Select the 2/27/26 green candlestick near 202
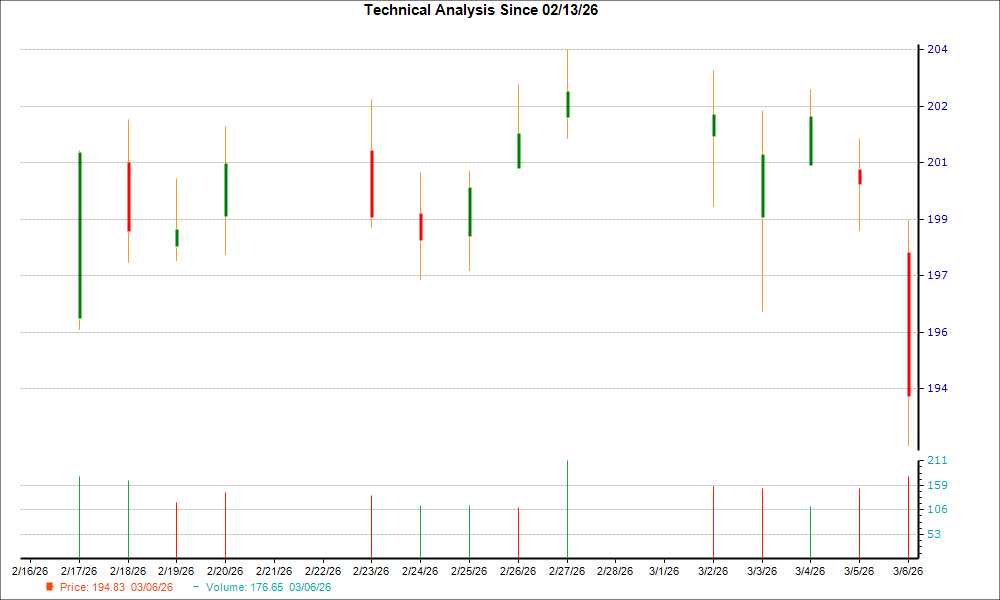The image size is (1000, 600). tap(568, 105)
